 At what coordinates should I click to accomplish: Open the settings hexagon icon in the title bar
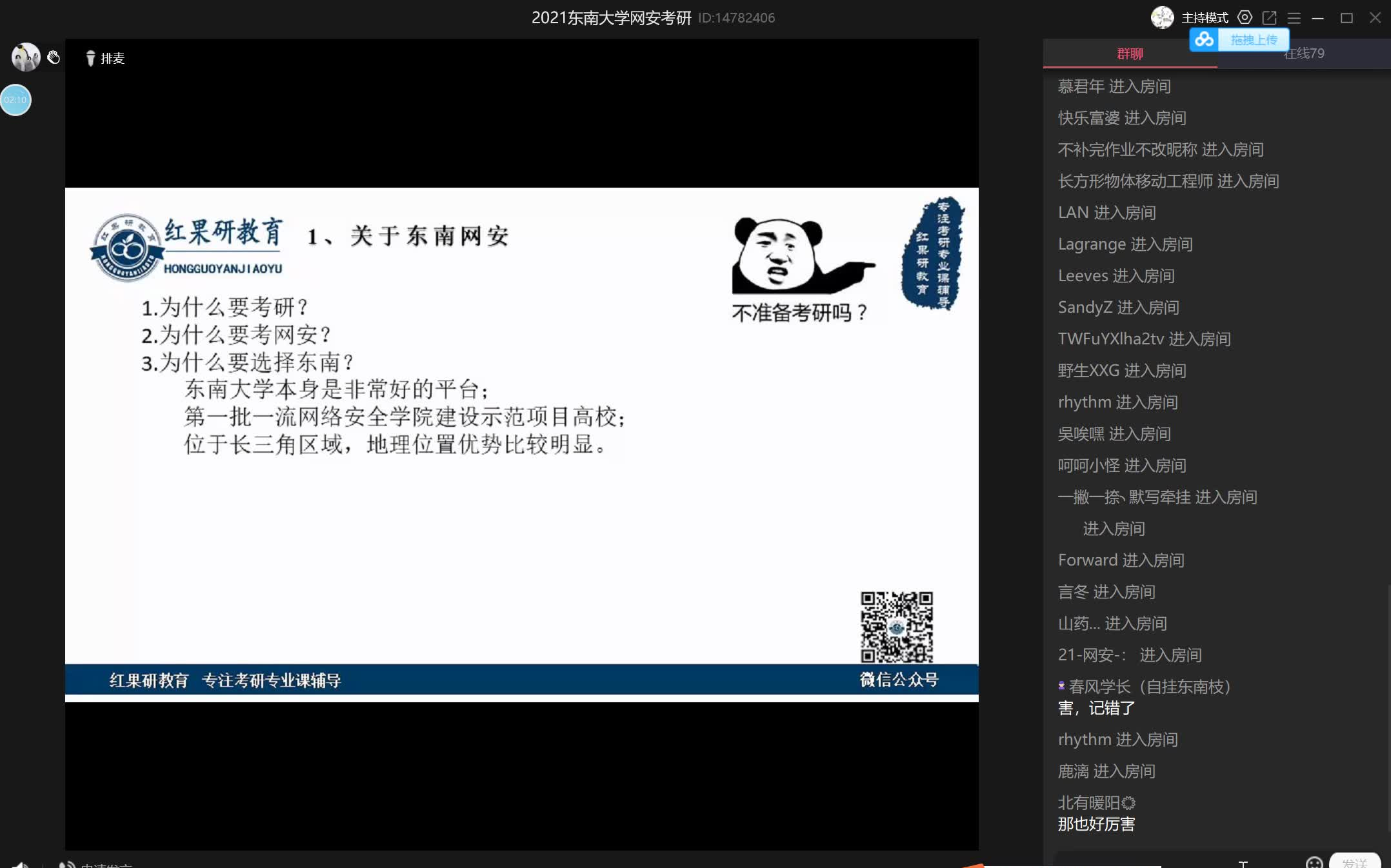tap(1245, 17)
